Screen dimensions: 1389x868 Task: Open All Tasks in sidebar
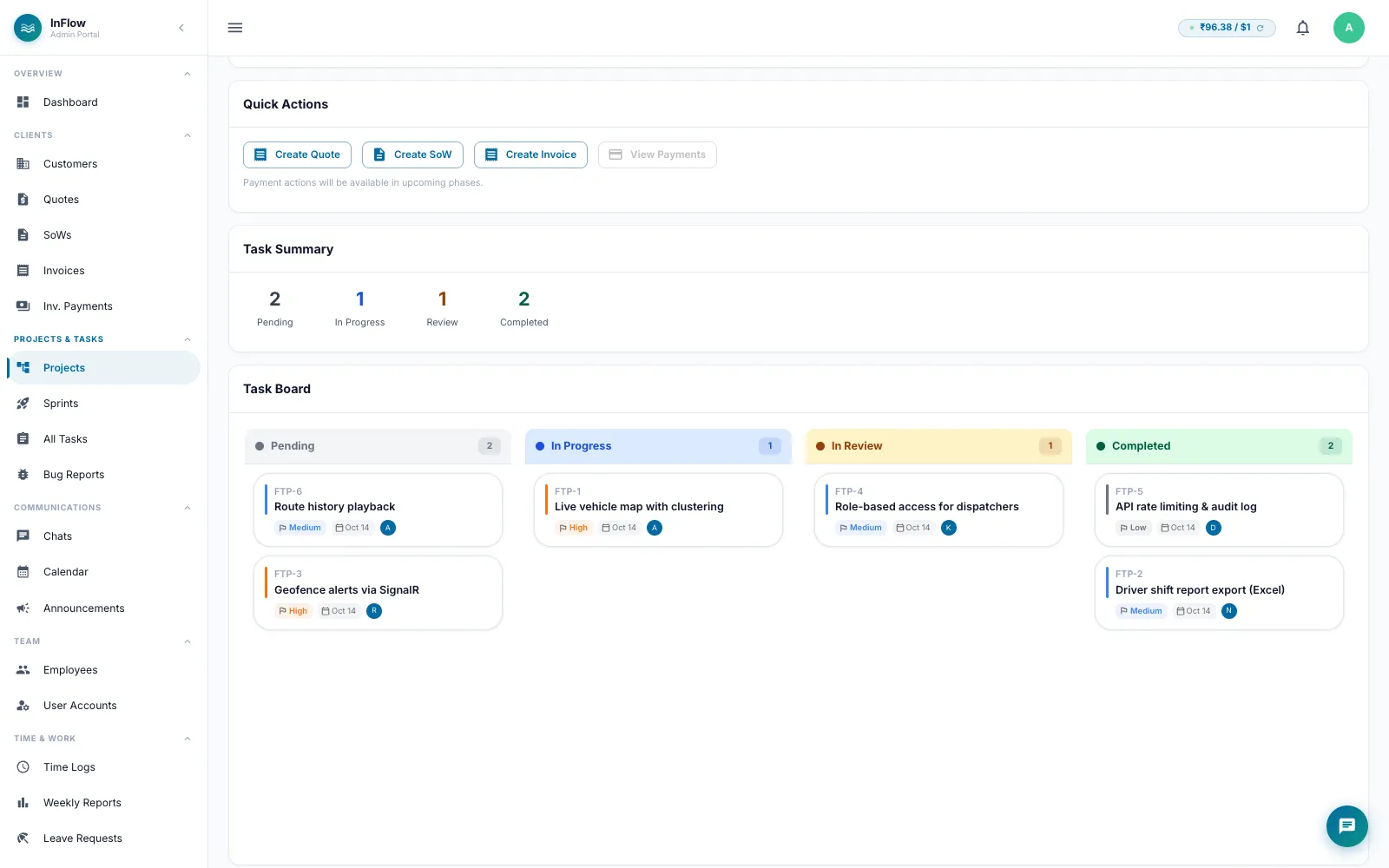[103, 439]
